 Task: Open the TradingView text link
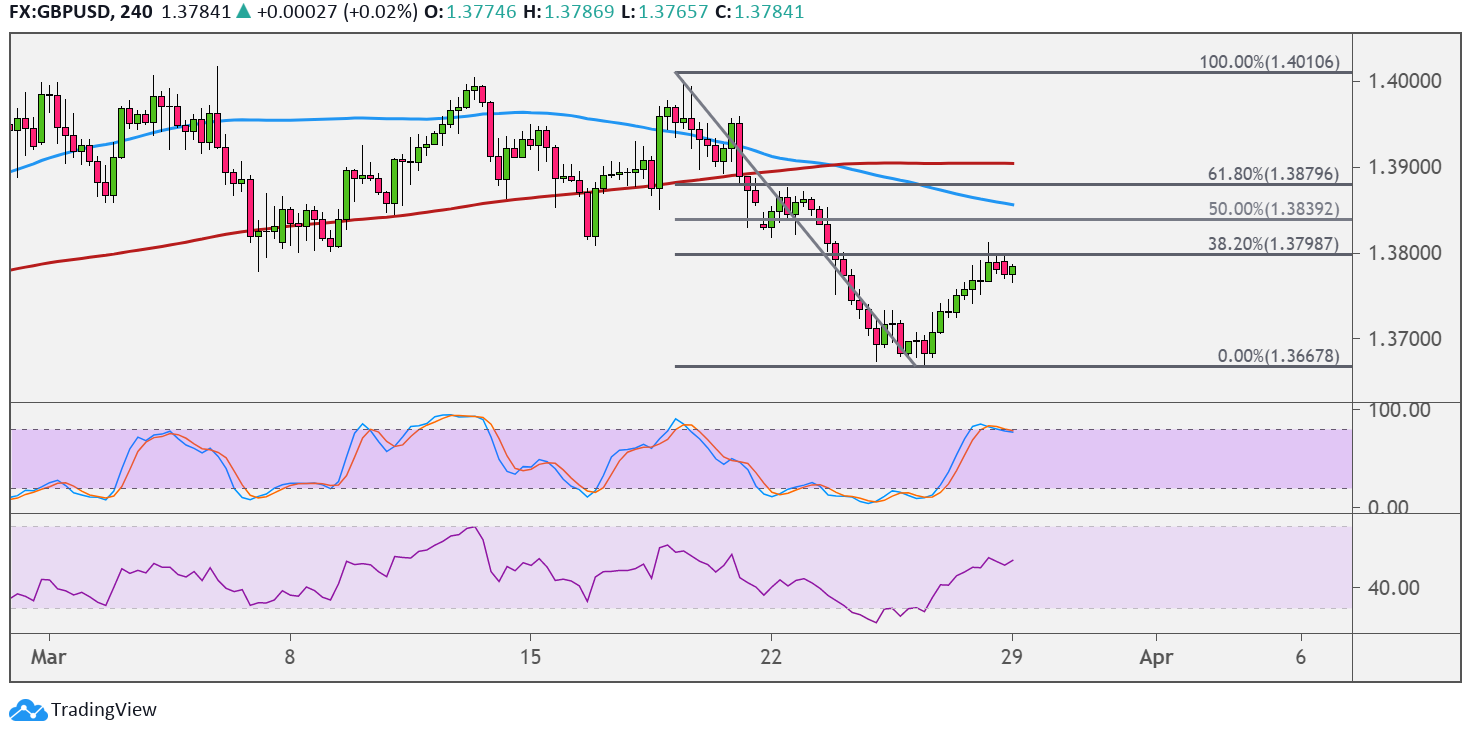pyautogui.click(x=104, y=710)
